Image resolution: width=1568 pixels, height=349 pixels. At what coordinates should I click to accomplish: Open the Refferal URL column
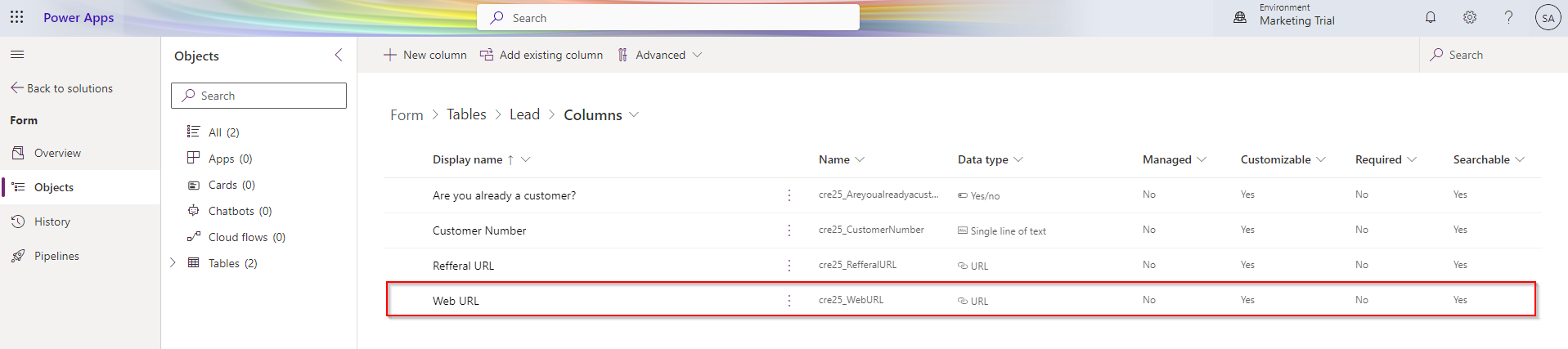(463, 266)
